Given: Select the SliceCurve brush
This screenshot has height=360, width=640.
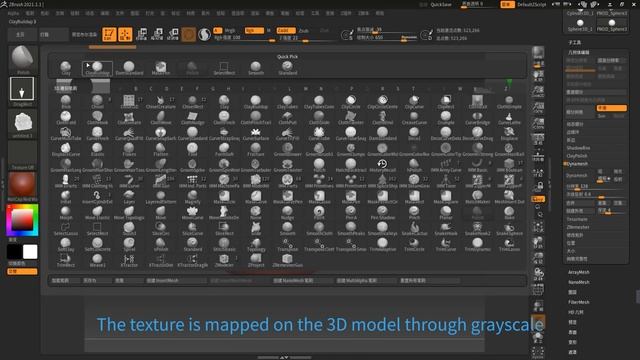Looking at the screenshot, I should (192, 229).
